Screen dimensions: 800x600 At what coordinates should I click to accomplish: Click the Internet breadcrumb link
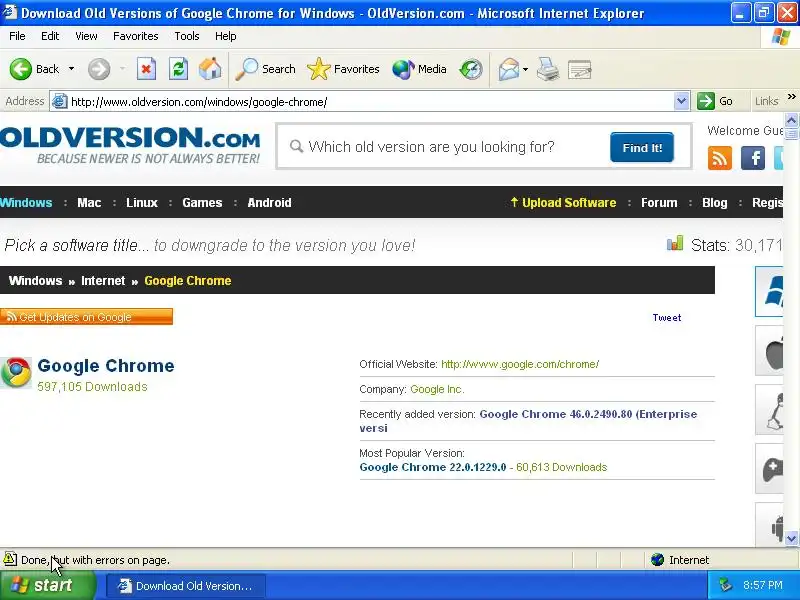click(103, 281)
